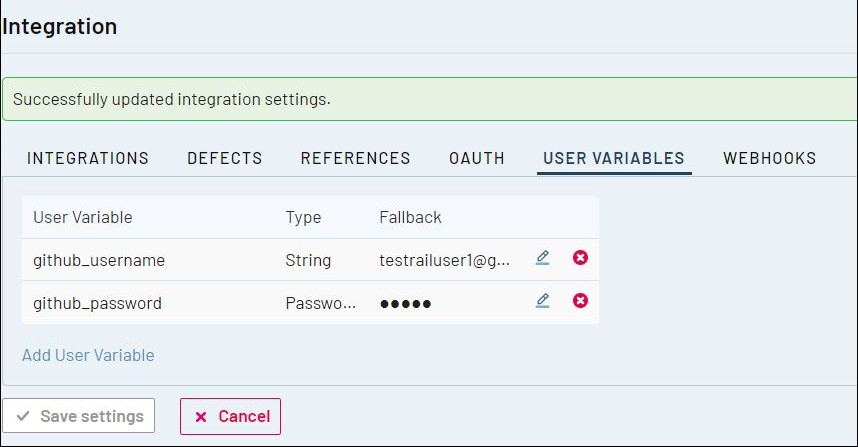The image size is (858, 447).
Task: Click the testrailuser1 fallback value
Action: point(445,260)
